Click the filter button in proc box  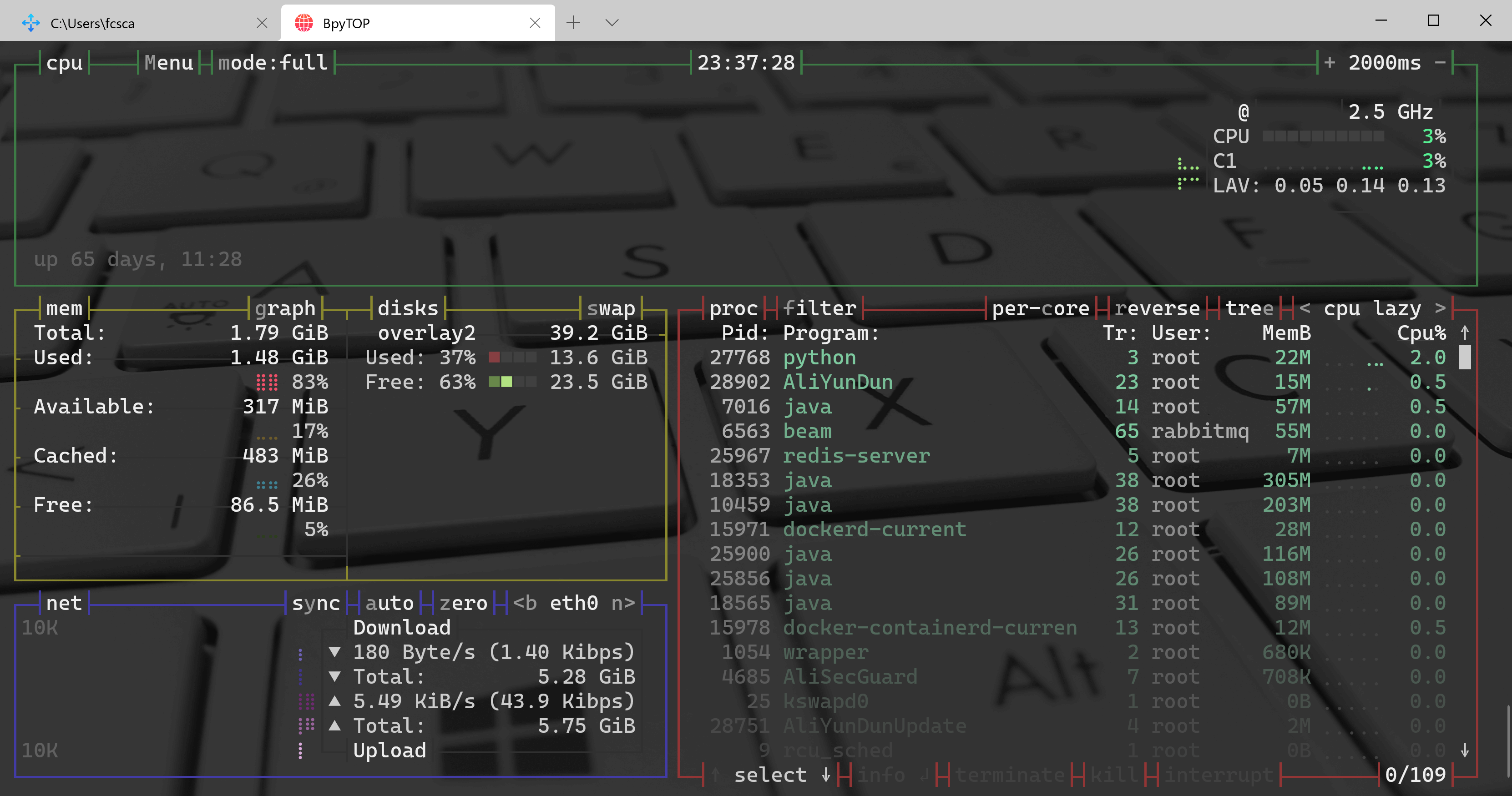point(819,308)
